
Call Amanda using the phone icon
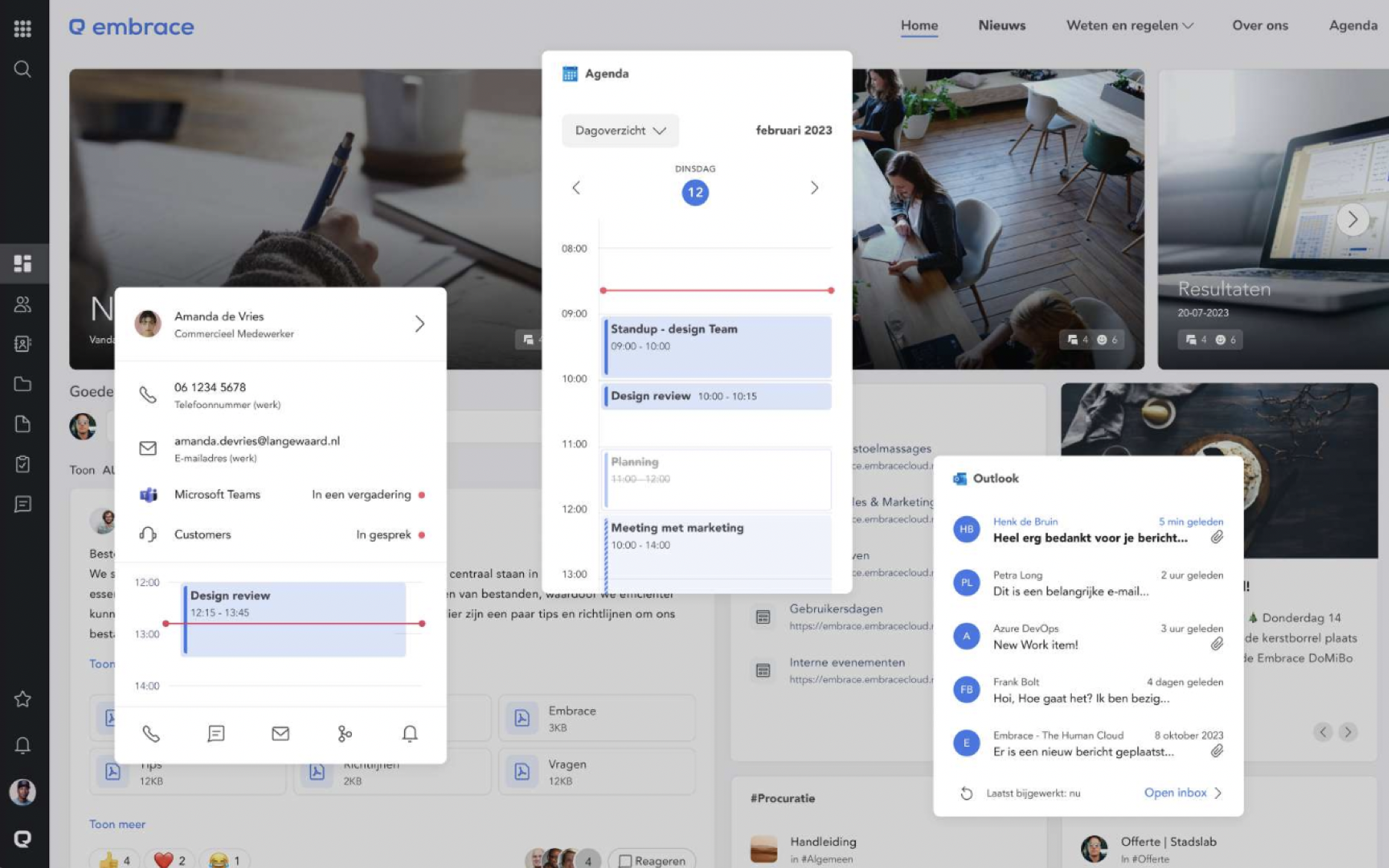(x=151, y=734)
